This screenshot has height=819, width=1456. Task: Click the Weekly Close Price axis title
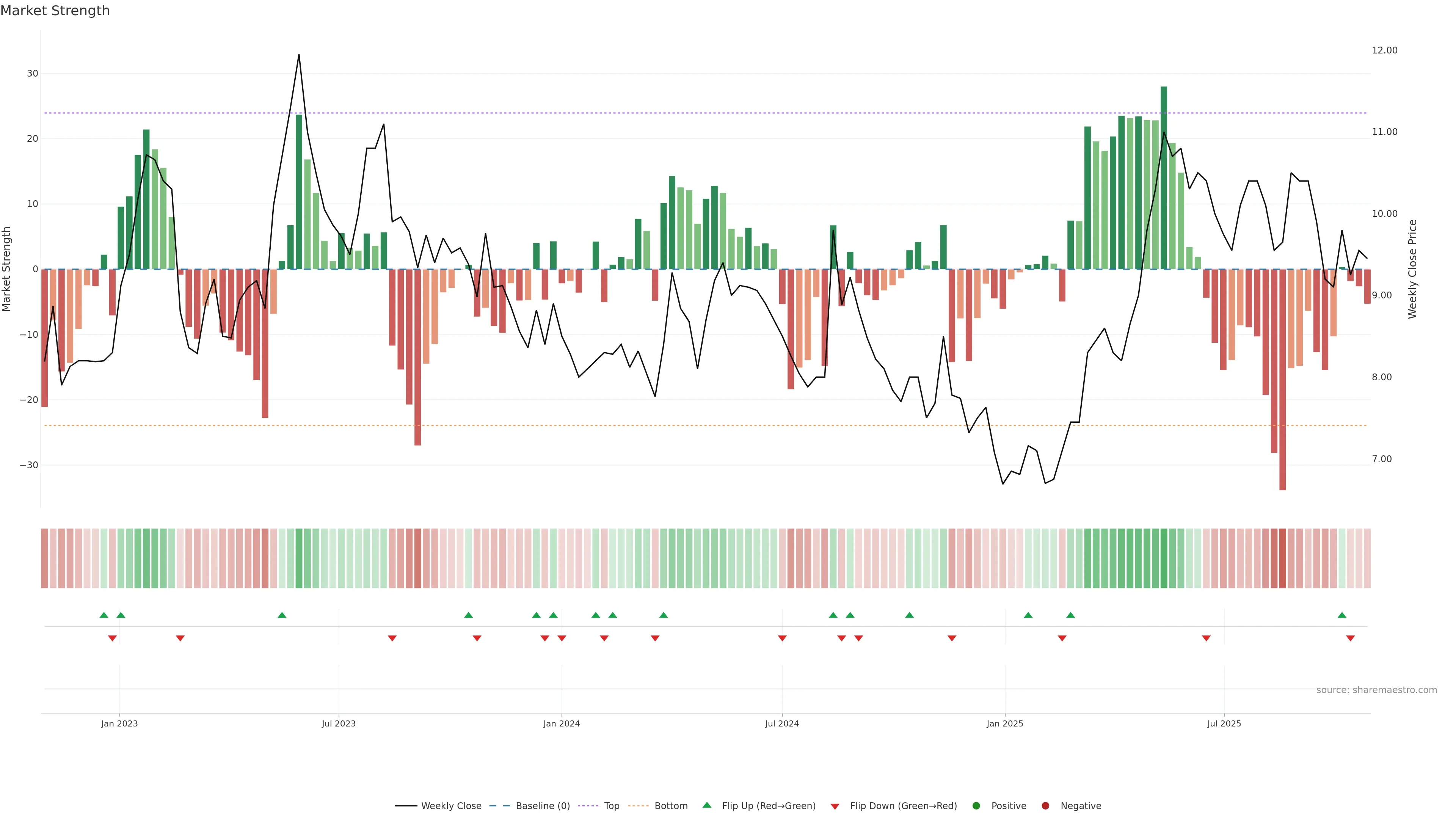pos(1412,269)
